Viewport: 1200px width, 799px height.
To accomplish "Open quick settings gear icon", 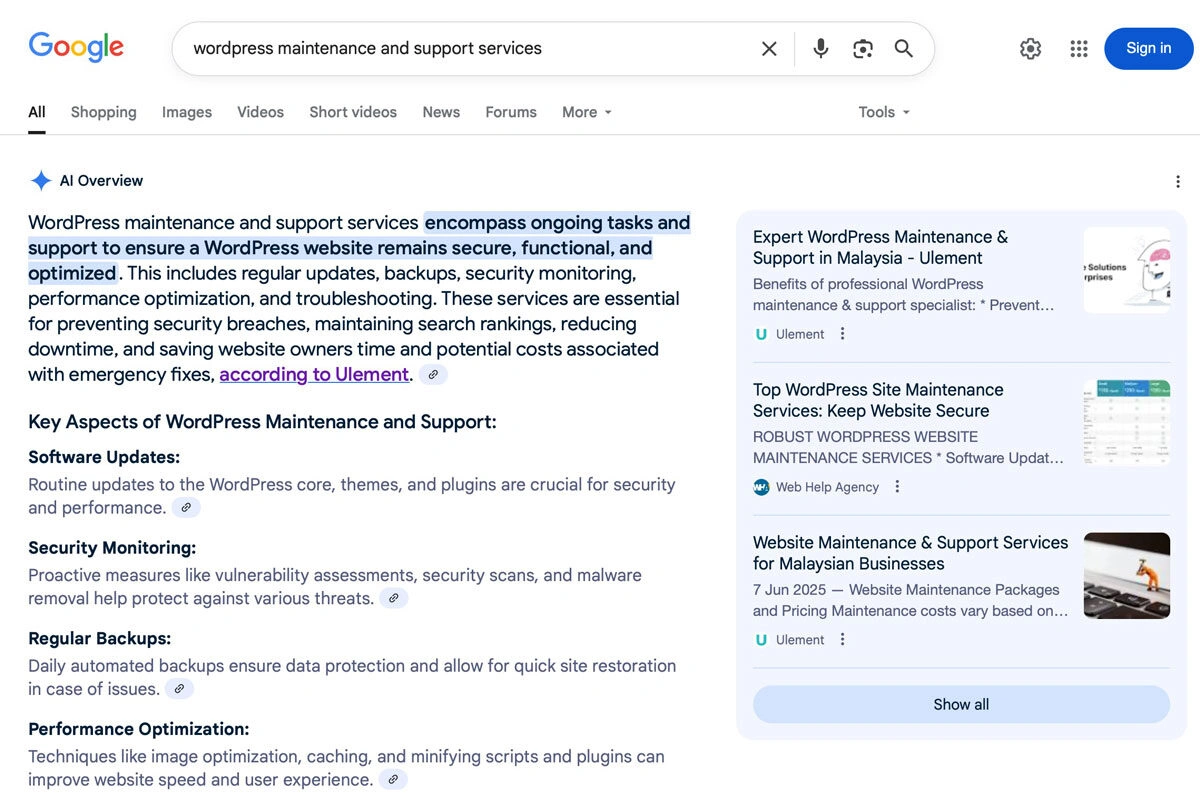I will pyautogui.click(x=1031, y=48).
